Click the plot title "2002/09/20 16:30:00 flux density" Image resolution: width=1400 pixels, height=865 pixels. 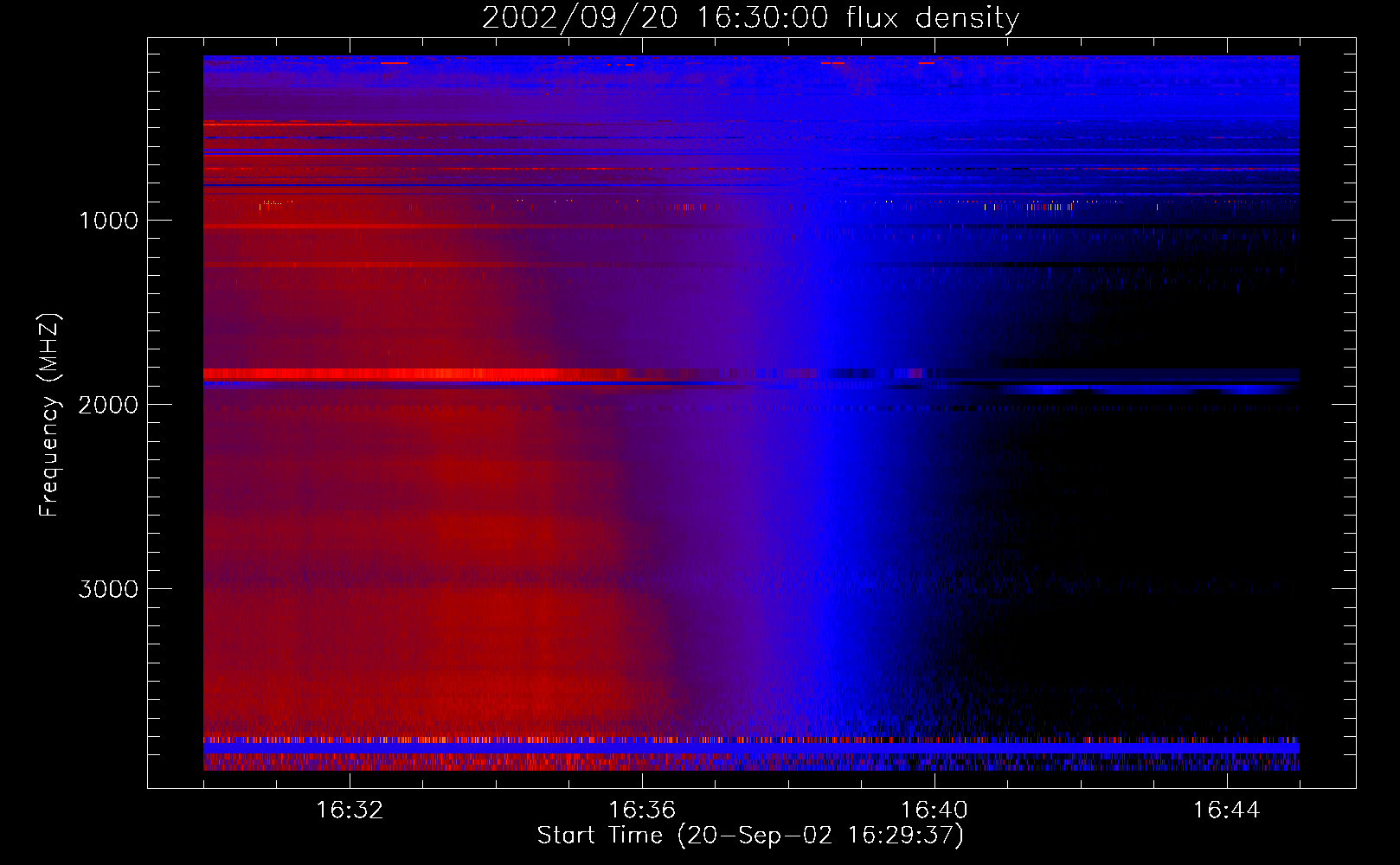click(x=750, y=17)
